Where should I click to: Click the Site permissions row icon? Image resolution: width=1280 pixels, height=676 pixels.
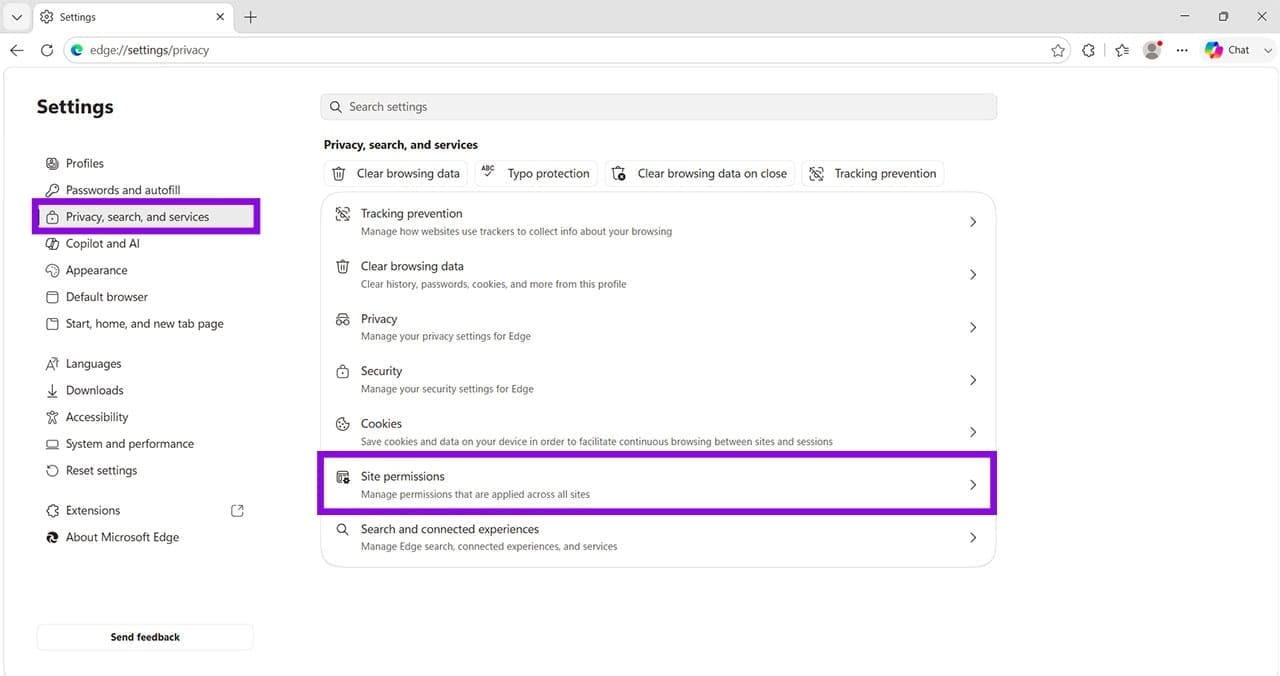[343, 477]
